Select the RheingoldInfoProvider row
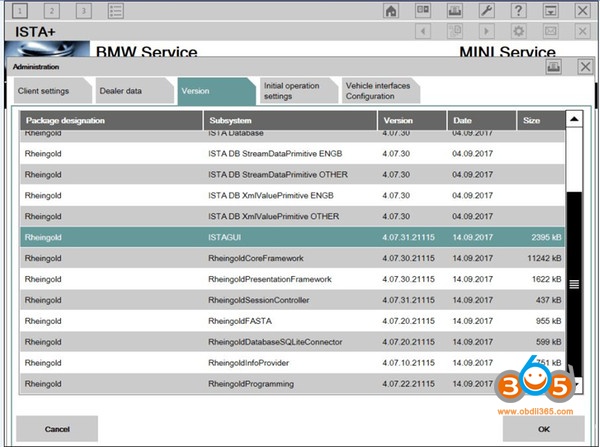 click(292, 363)
